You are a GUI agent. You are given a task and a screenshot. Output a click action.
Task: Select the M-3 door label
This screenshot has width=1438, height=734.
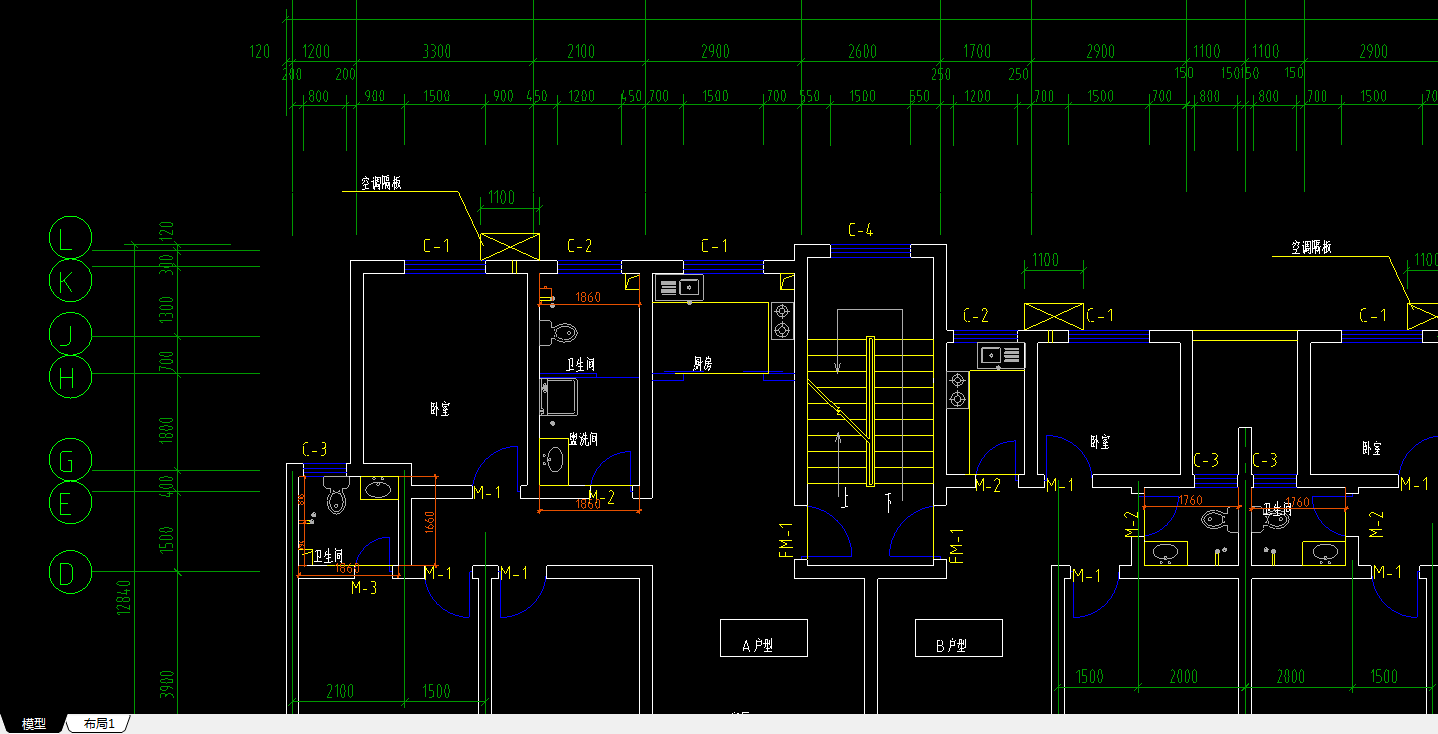tap(364, 589)
